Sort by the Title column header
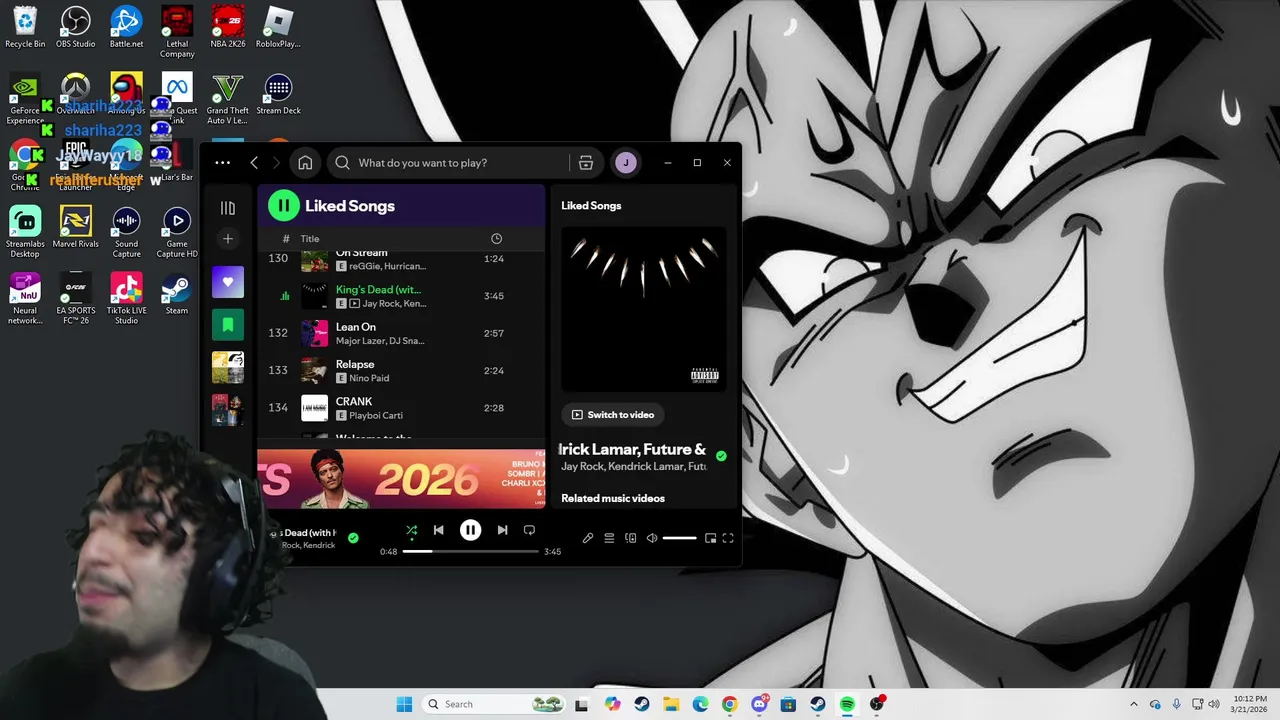 click(310, 239)
